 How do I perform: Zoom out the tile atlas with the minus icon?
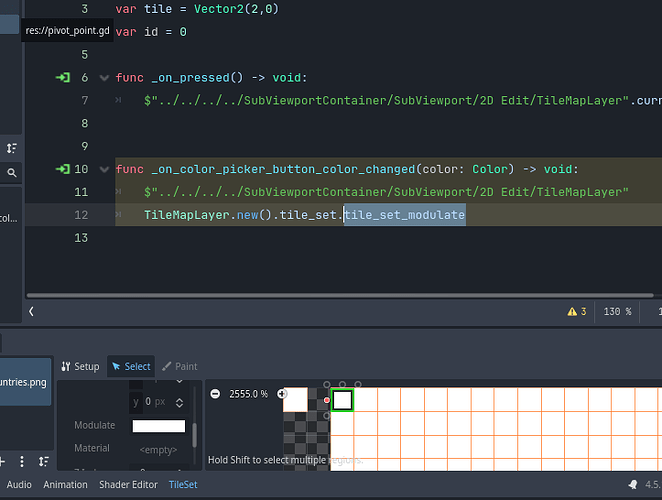tap(215, 394)
